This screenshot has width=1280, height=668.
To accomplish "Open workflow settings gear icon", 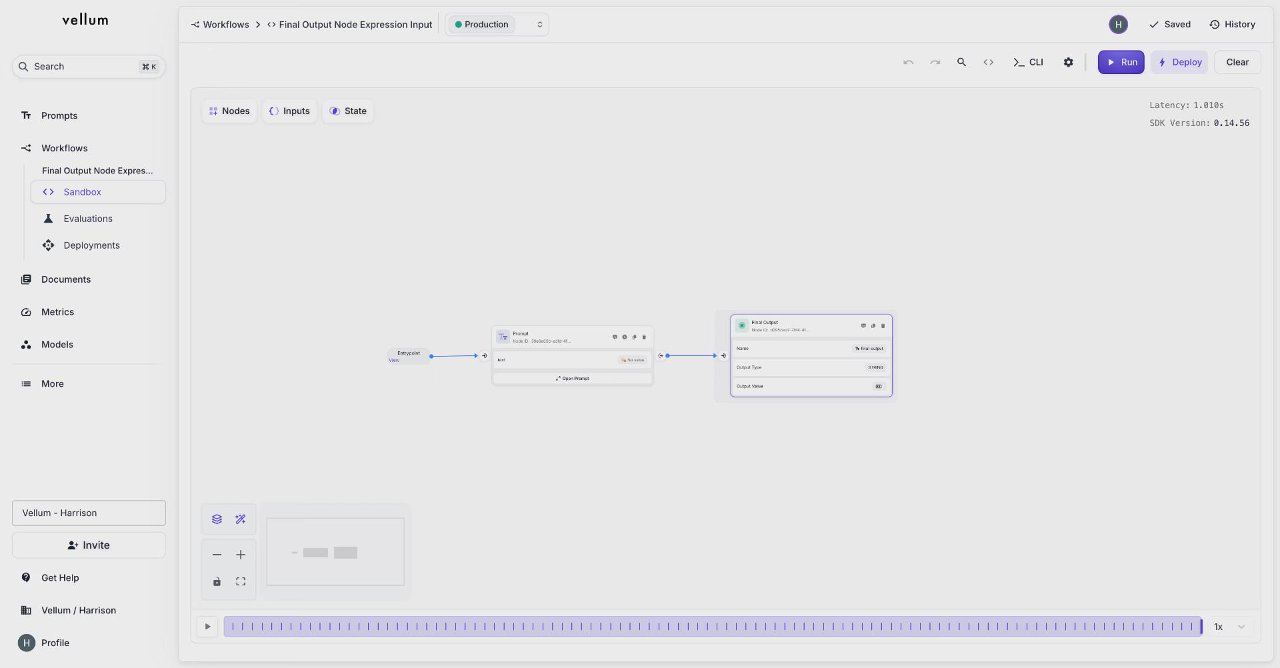I will tap(1068, 62).
